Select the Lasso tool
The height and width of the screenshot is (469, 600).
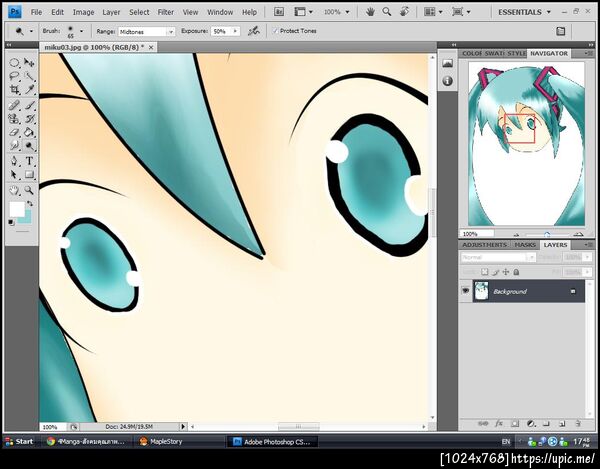click(x=14, y=77)
